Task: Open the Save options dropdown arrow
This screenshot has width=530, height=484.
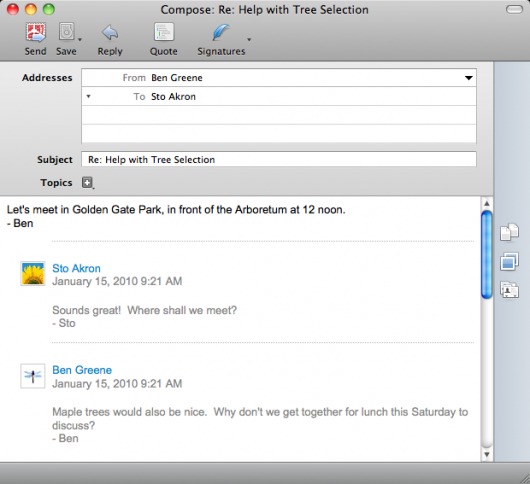Action: 80,40
